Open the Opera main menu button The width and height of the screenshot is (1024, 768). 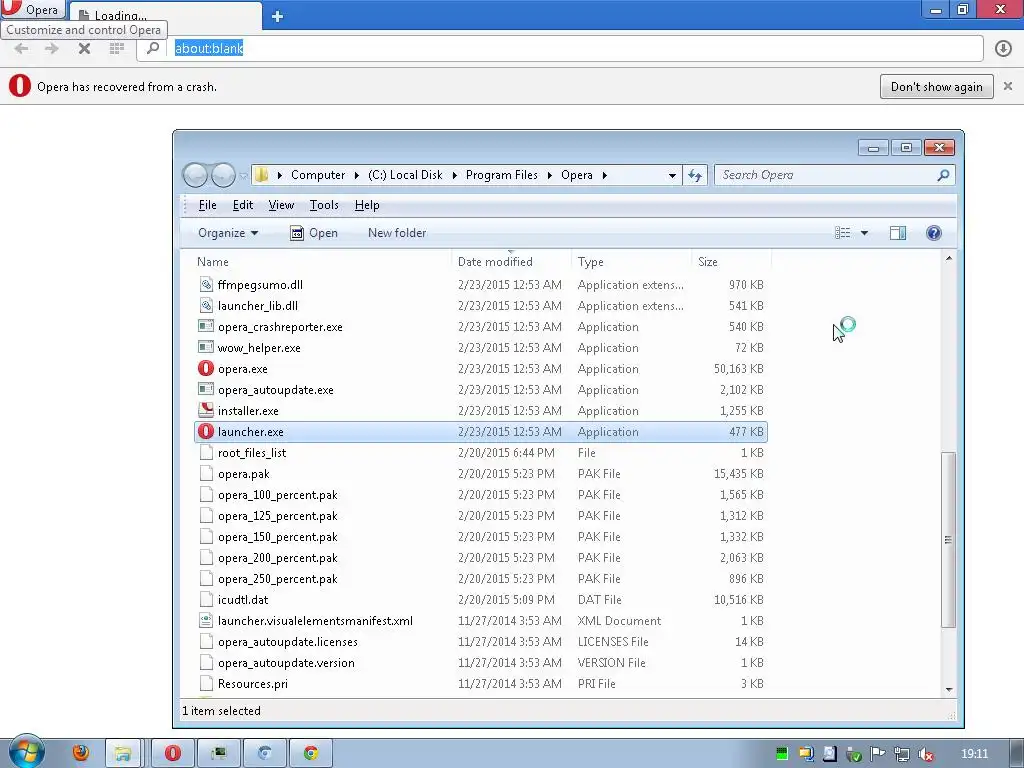point(31,9)
